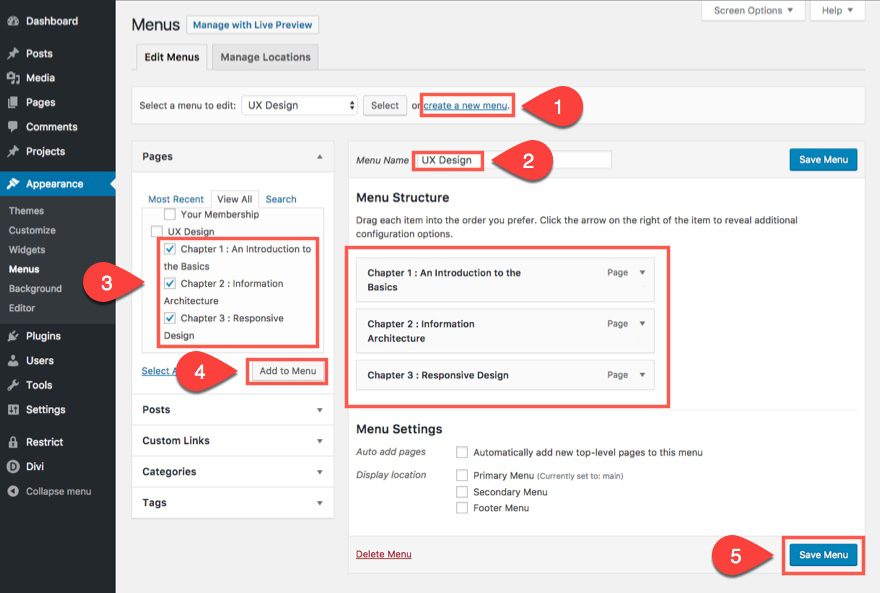This screenshot has width=880, height=593.
Task: Open Media via its sidebar icon
Action: 13,78
